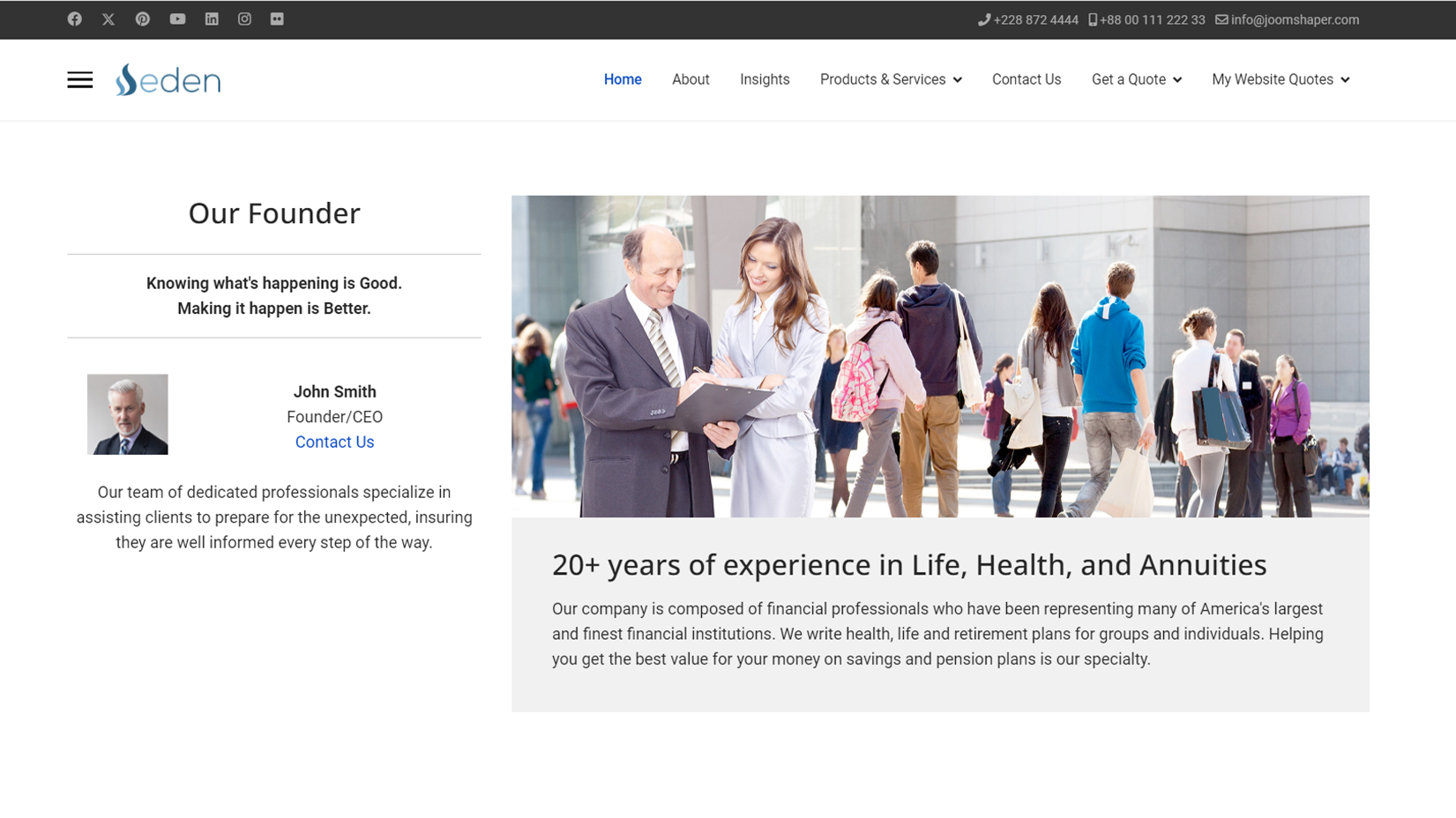1456x818 pixels.
Task: Click the Contact Us link under John Smith
Action: click(334, 442)
